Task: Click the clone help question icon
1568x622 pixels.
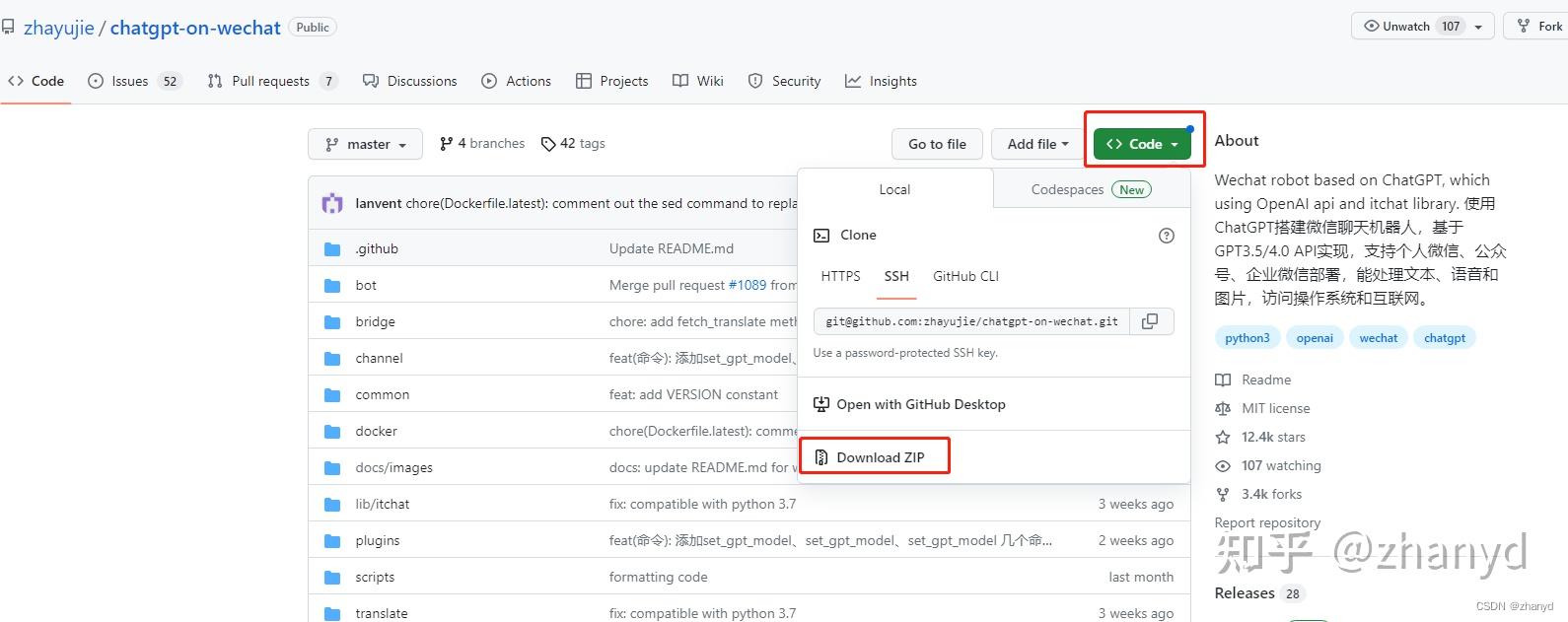Action: pyautogui.click(x=1167, y=236)
